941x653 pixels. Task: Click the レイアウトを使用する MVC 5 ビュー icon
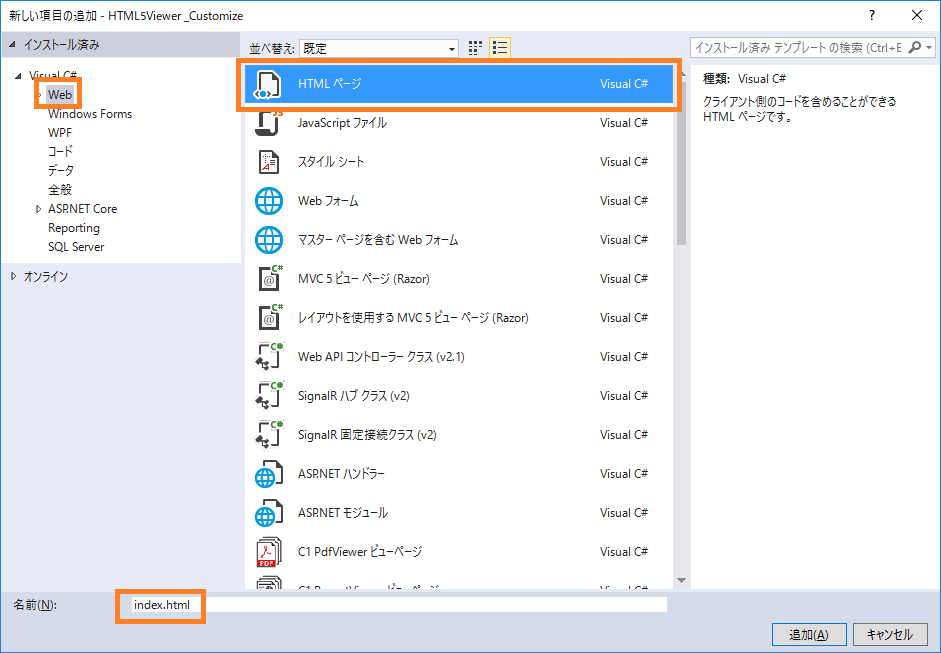point(269,317)
